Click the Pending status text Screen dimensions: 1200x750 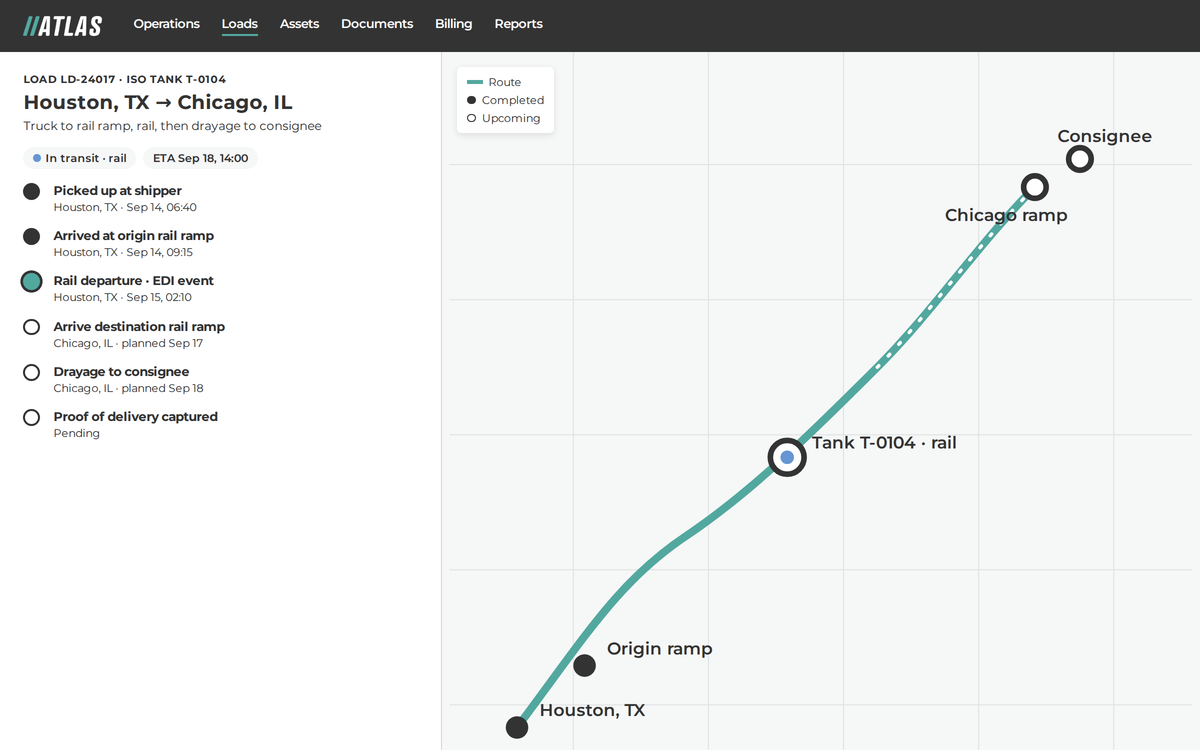(x=77, y=434)
